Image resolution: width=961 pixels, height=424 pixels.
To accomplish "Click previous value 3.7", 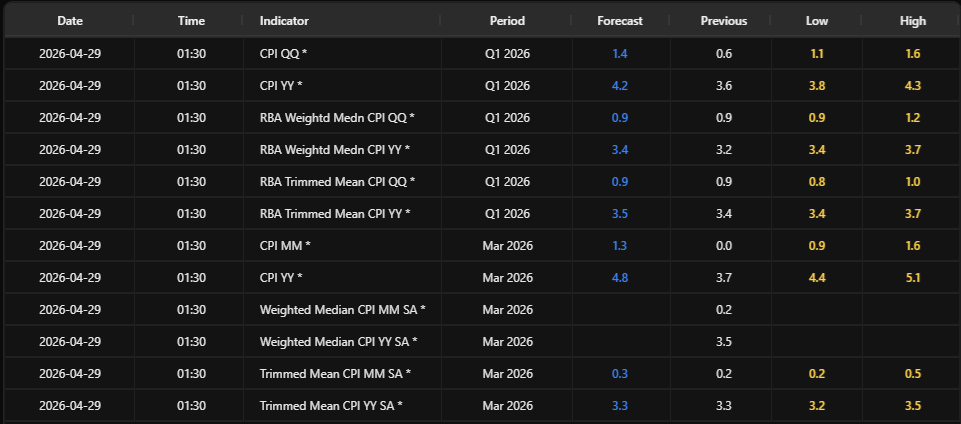I will click(x=724, y=278).
